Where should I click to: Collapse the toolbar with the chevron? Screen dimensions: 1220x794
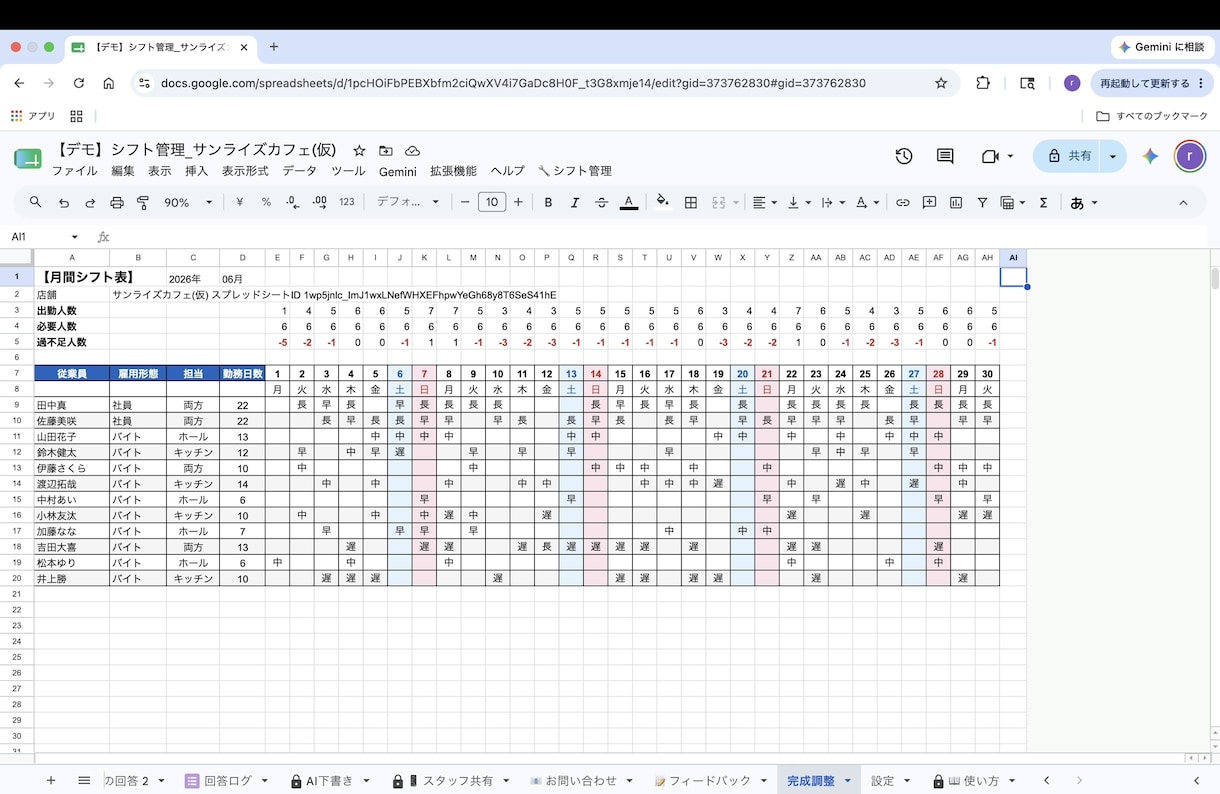click(x=1183, y=202)
